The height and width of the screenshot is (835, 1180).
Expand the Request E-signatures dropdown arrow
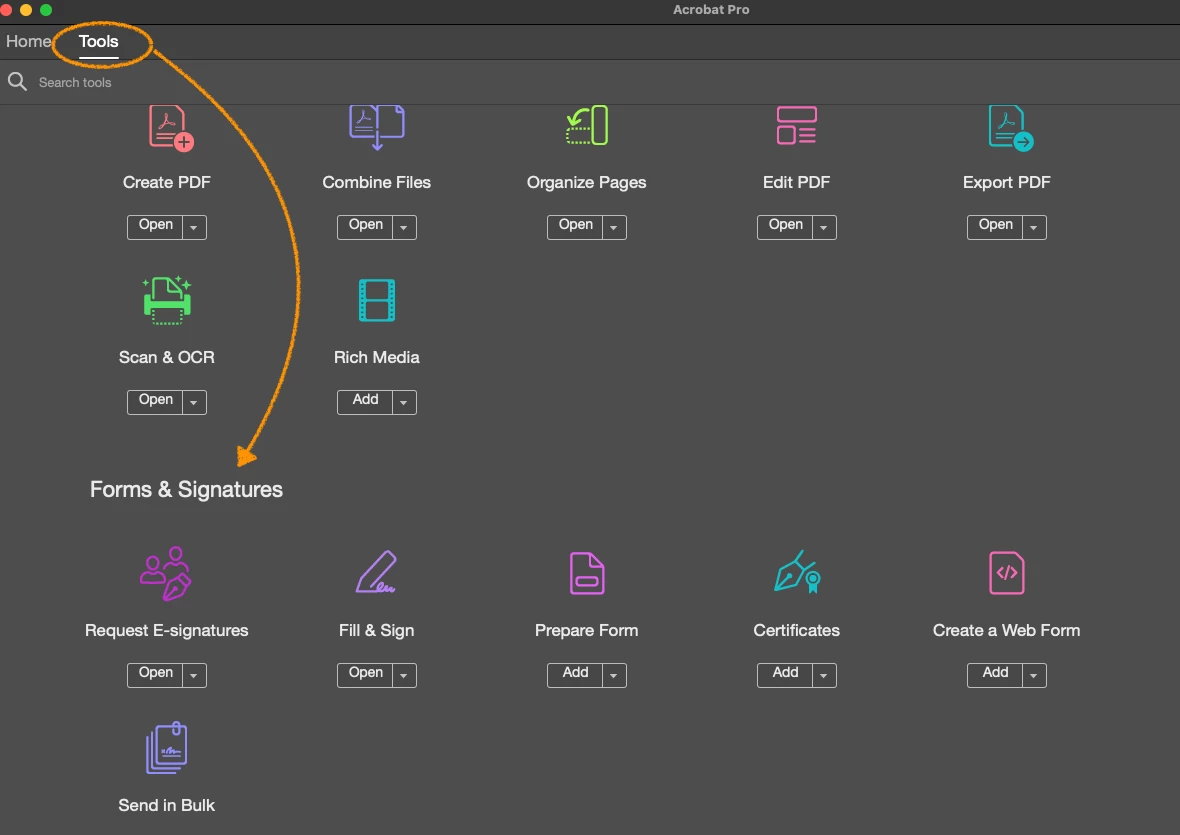click(194, 676)
